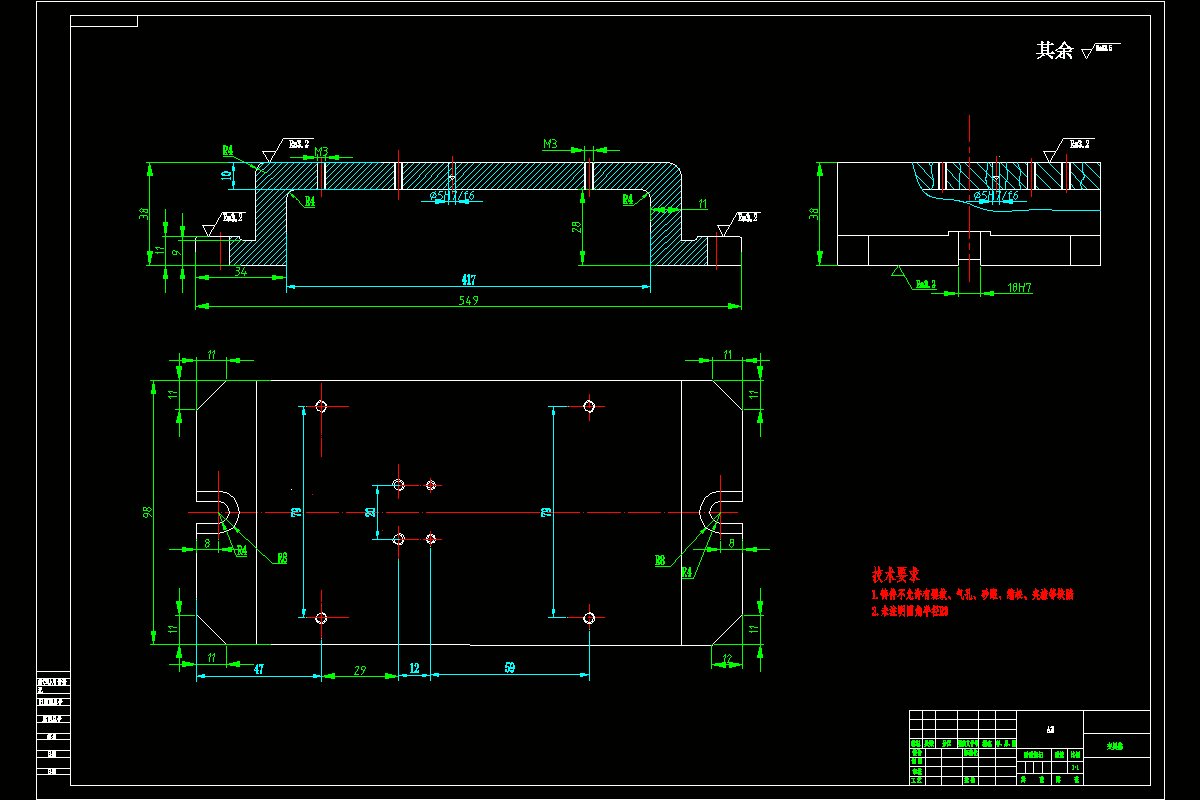The width and height of the screenshot is (1200, 800).
Task: Select the 20 hole spacing dimension
Action: tap(370, 512)
